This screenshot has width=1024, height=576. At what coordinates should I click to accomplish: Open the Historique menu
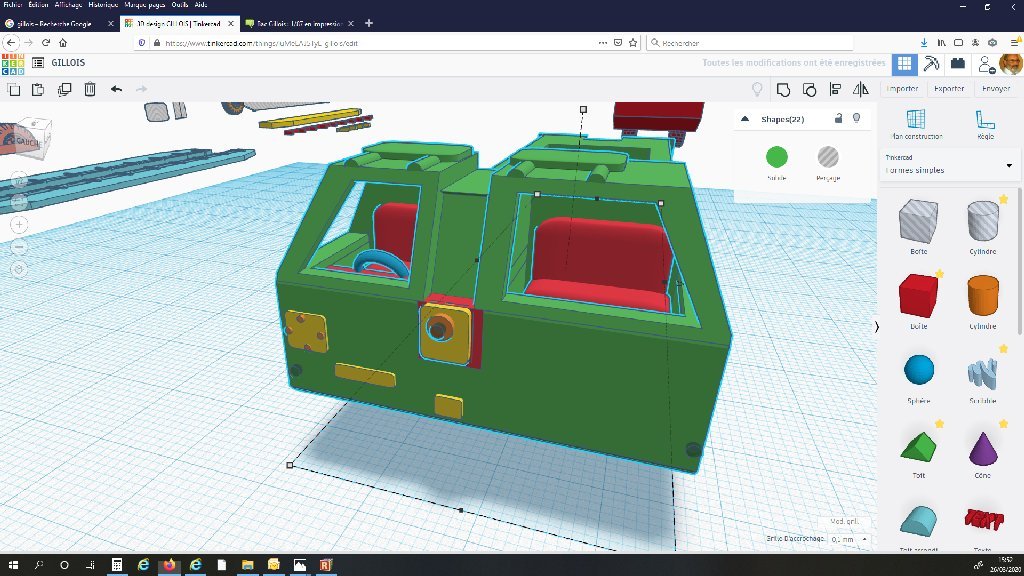coord(103,5)
